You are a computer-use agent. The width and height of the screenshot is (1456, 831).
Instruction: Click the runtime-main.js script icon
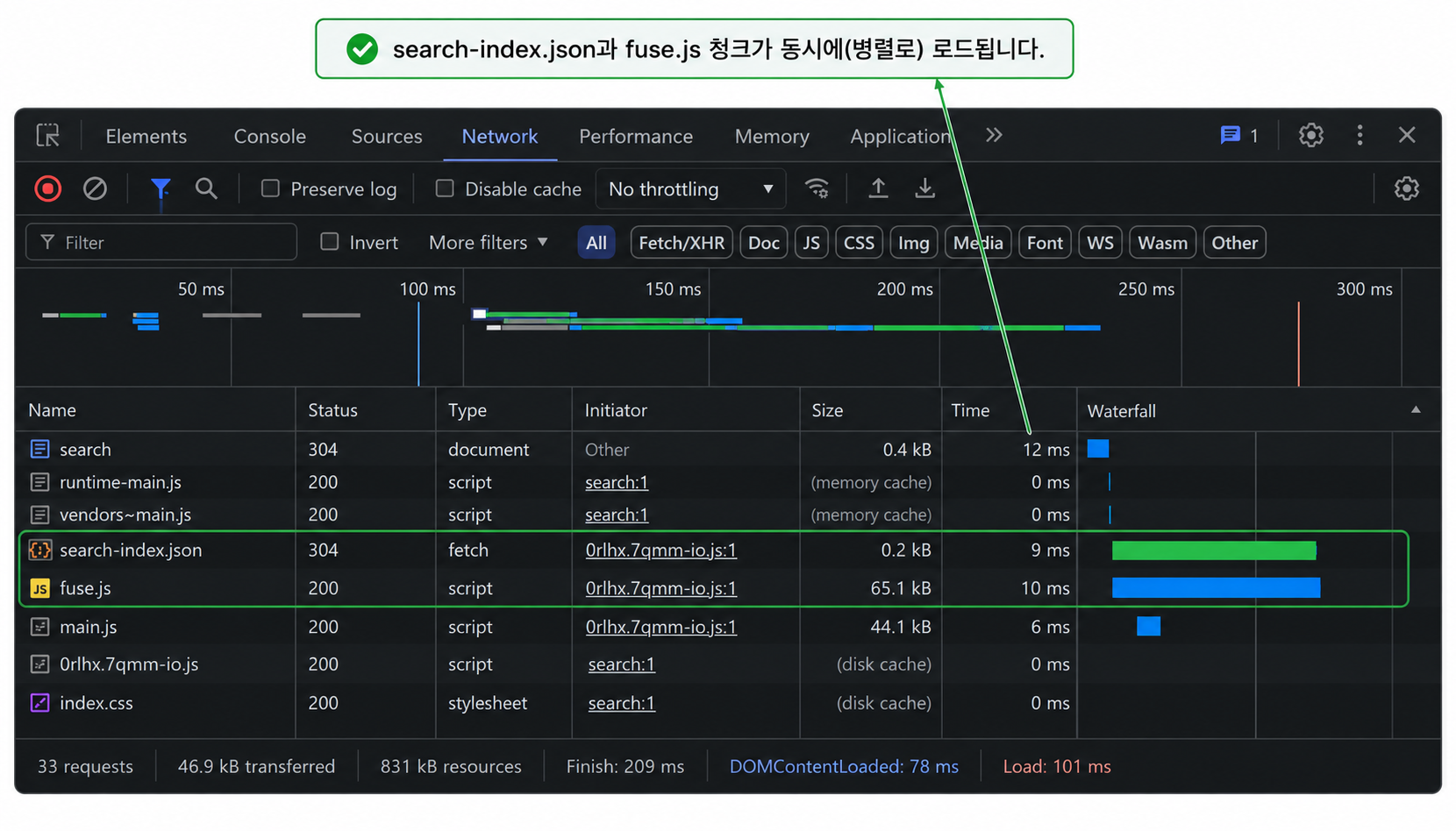pyautogui.click(x=39, y=482)
